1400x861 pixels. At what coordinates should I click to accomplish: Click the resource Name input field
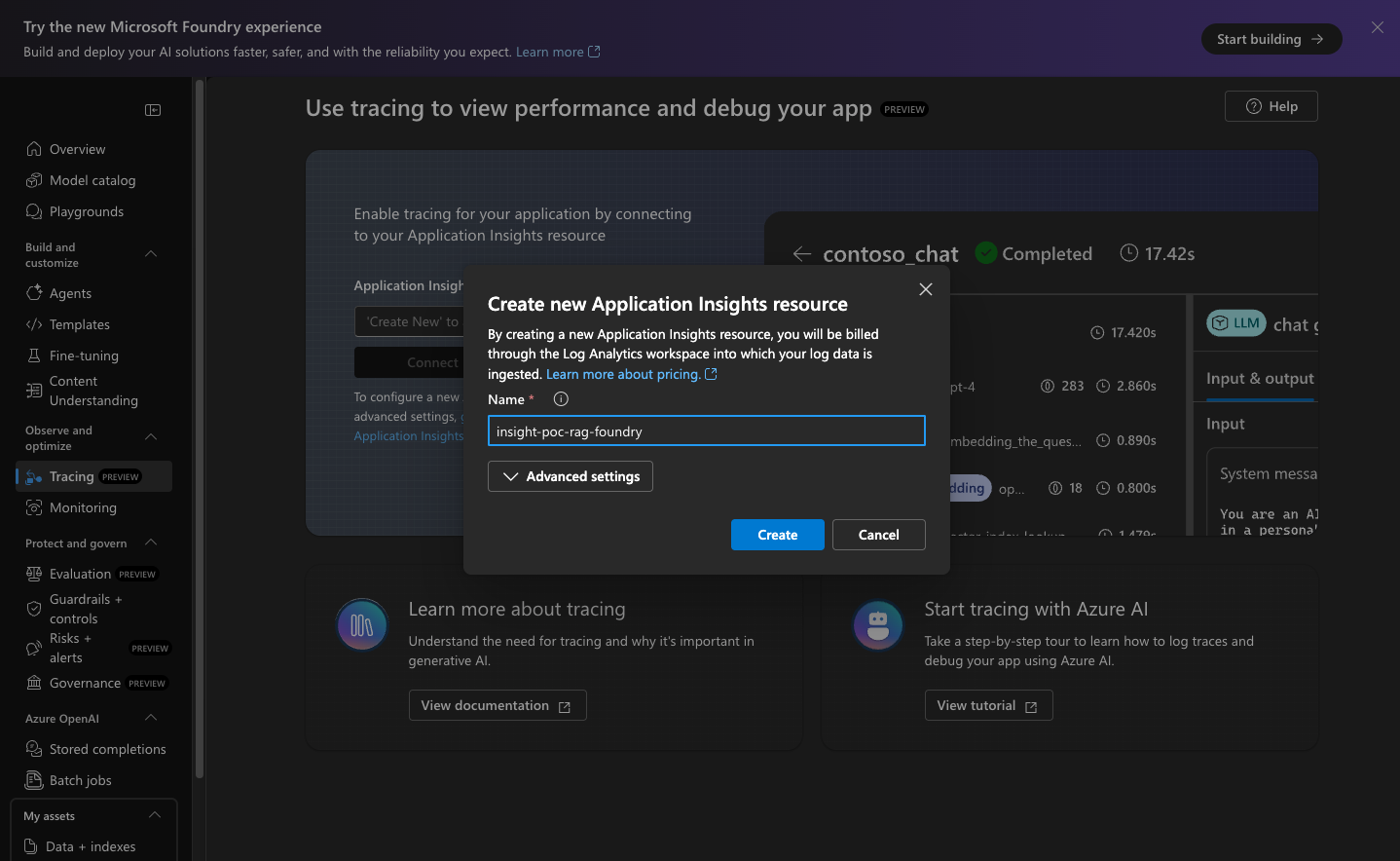[706, 430]
